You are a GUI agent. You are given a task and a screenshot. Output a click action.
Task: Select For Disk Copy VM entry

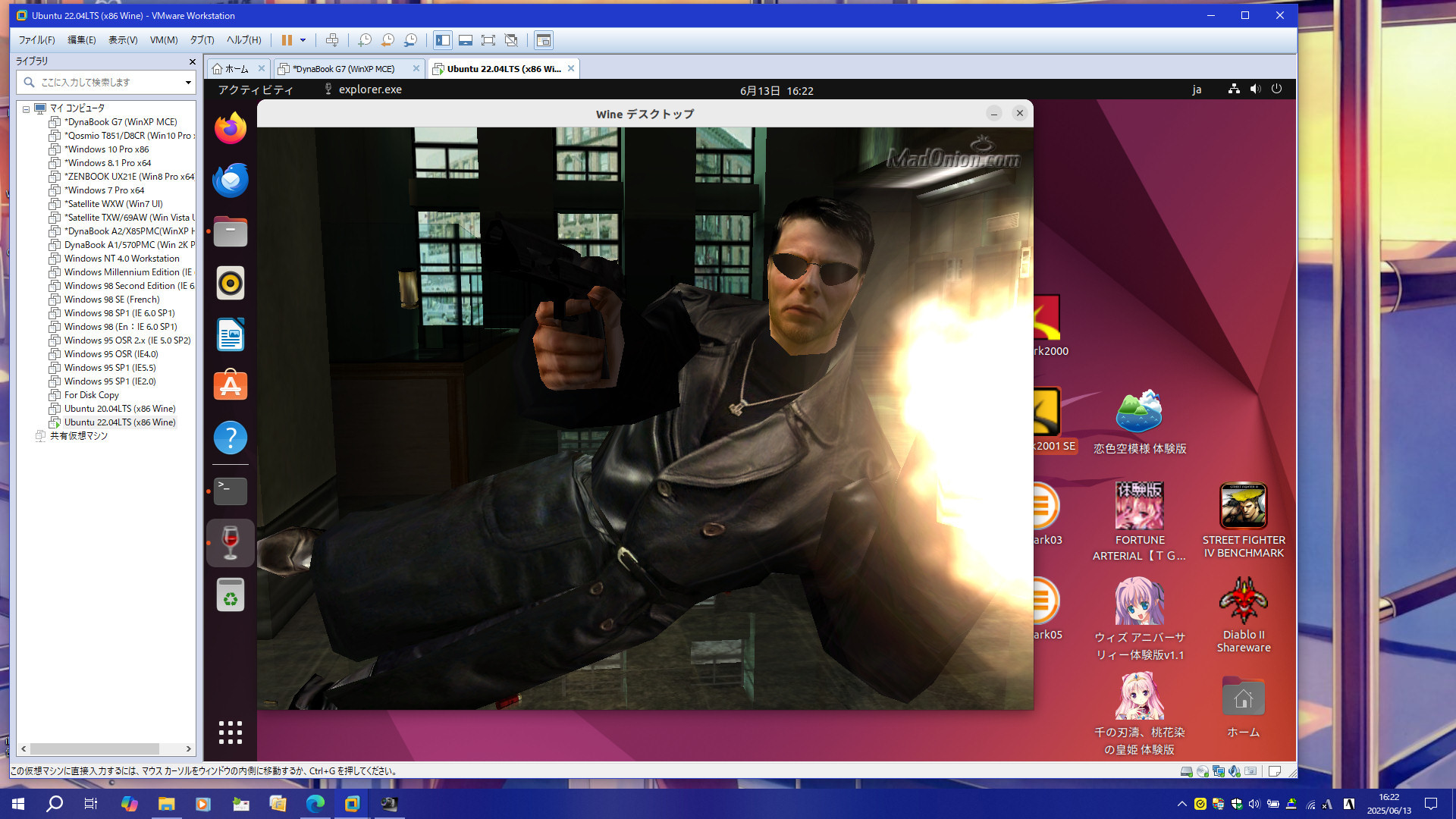91,395
